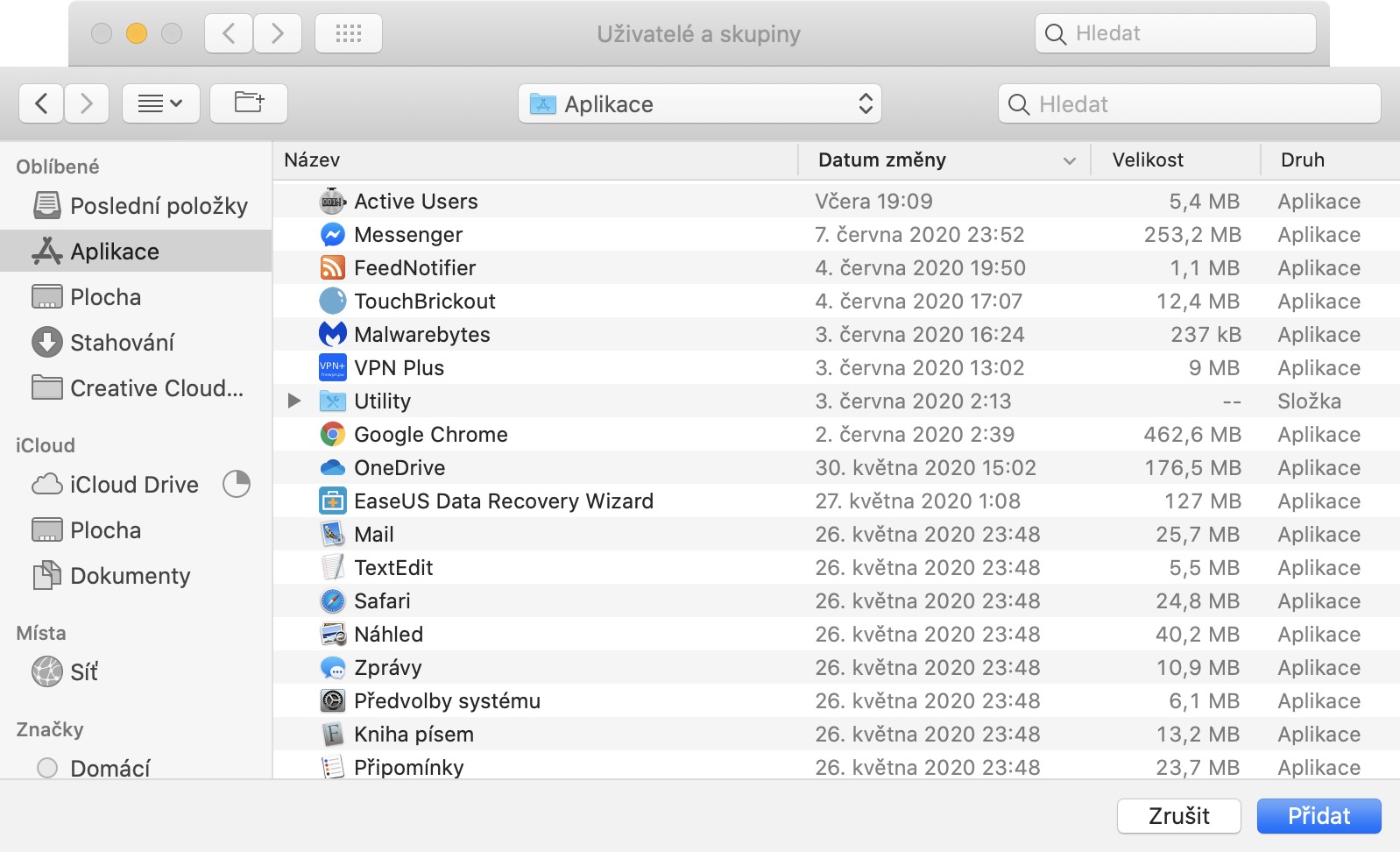Click the Google Chrome icon

click(332, 435)
